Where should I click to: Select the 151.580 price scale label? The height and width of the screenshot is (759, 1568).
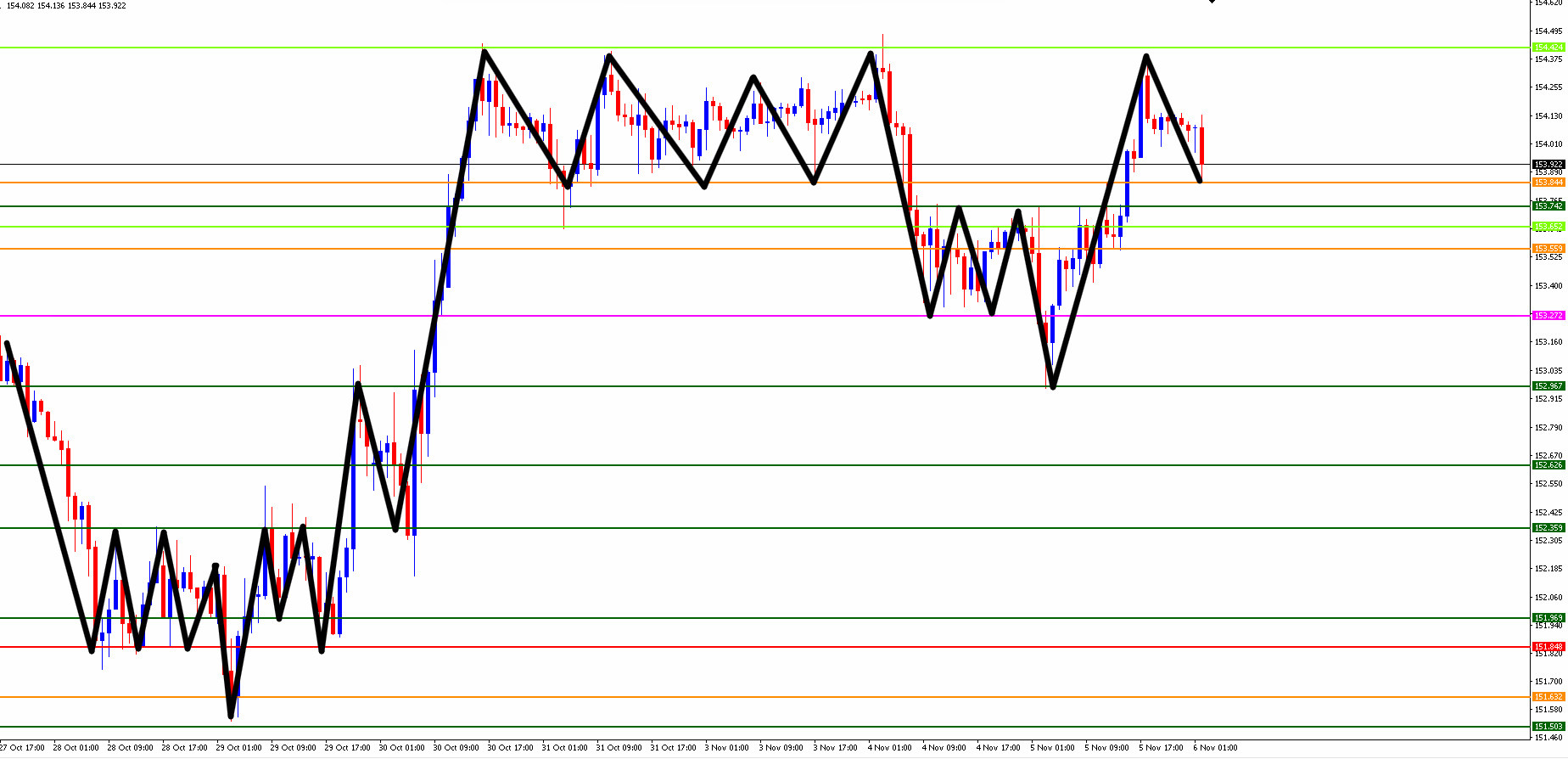tap(1548, 710)
